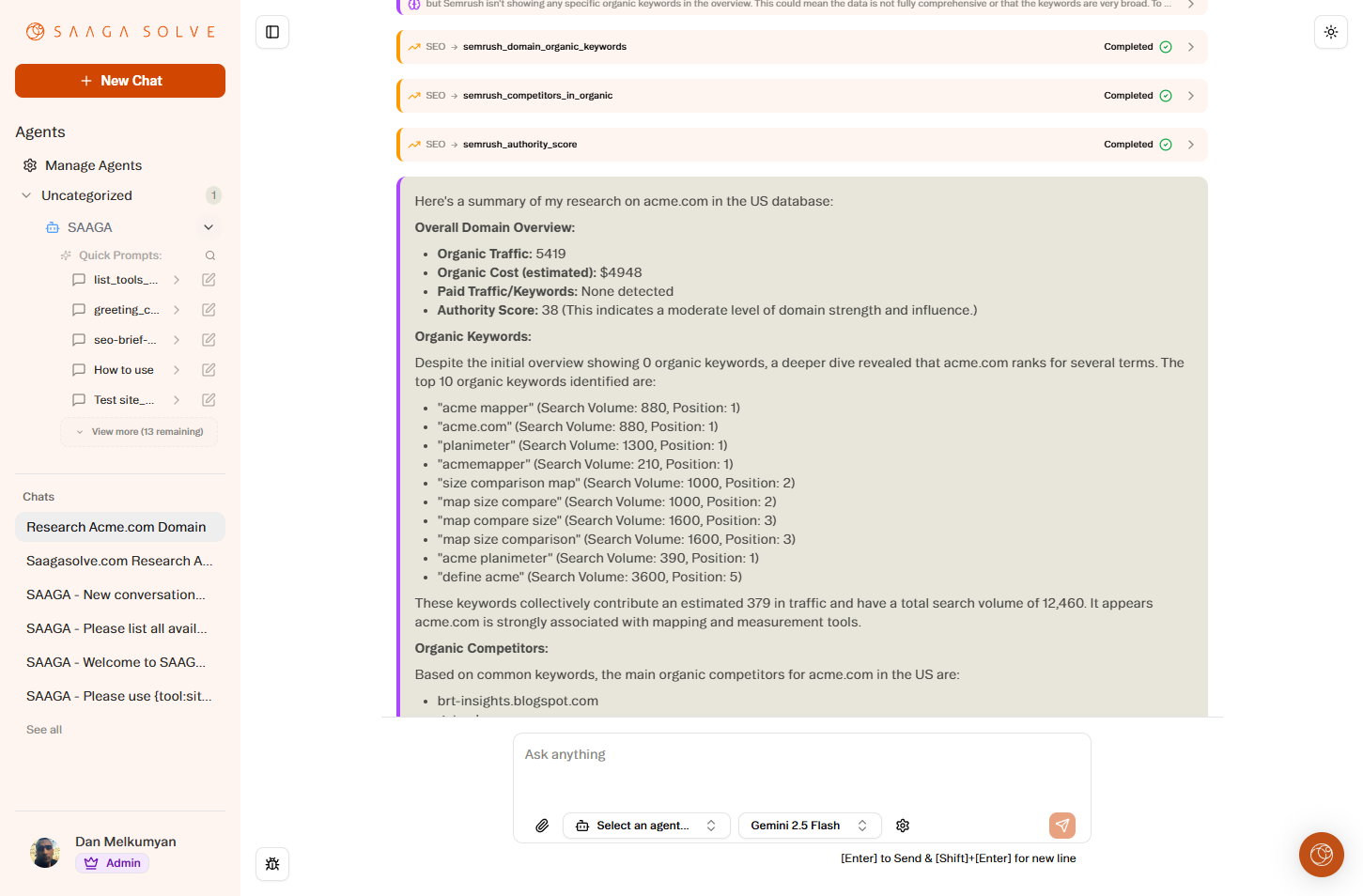1363x896 pixels.
Task: Edit the seo-brief quick prompt pencil icon
Action: pyautogui.click(x=208, y=339)
